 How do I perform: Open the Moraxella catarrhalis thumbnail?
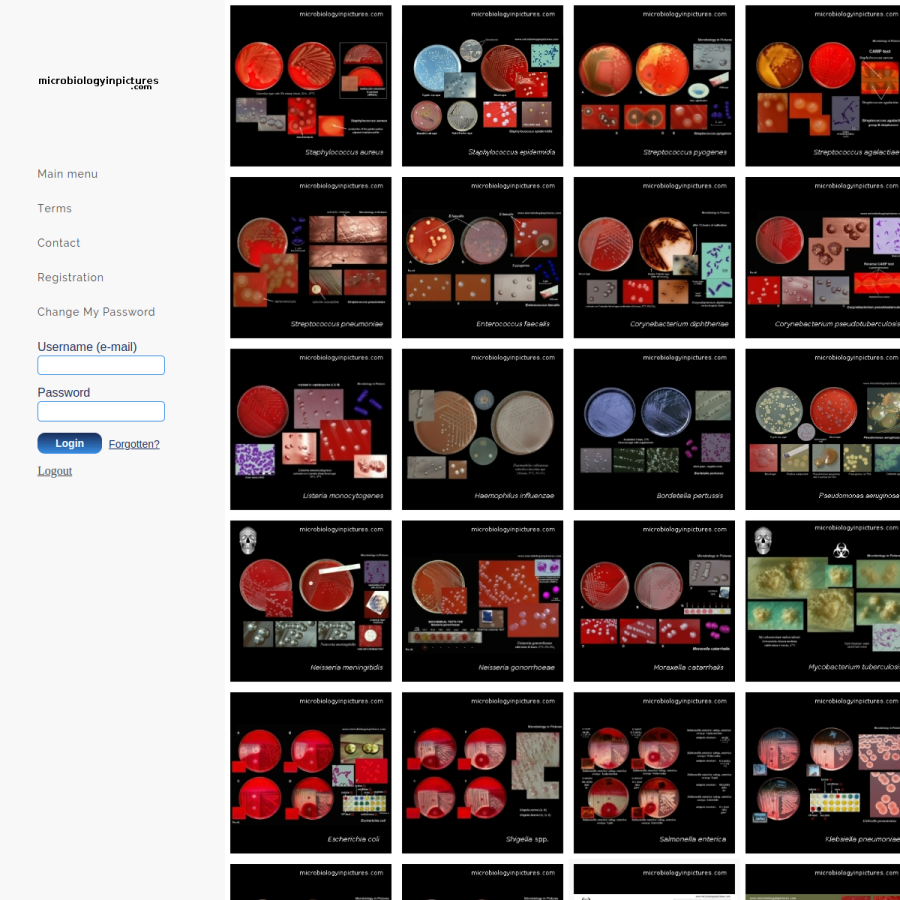point(654,600)
